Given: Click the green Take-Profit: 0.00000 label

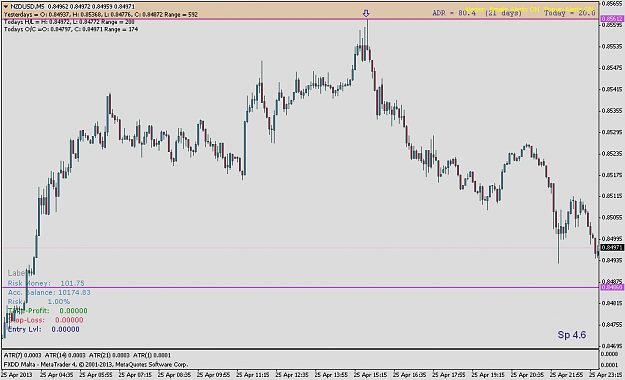Looking at the screenshot, I should (x=47, y=311).
